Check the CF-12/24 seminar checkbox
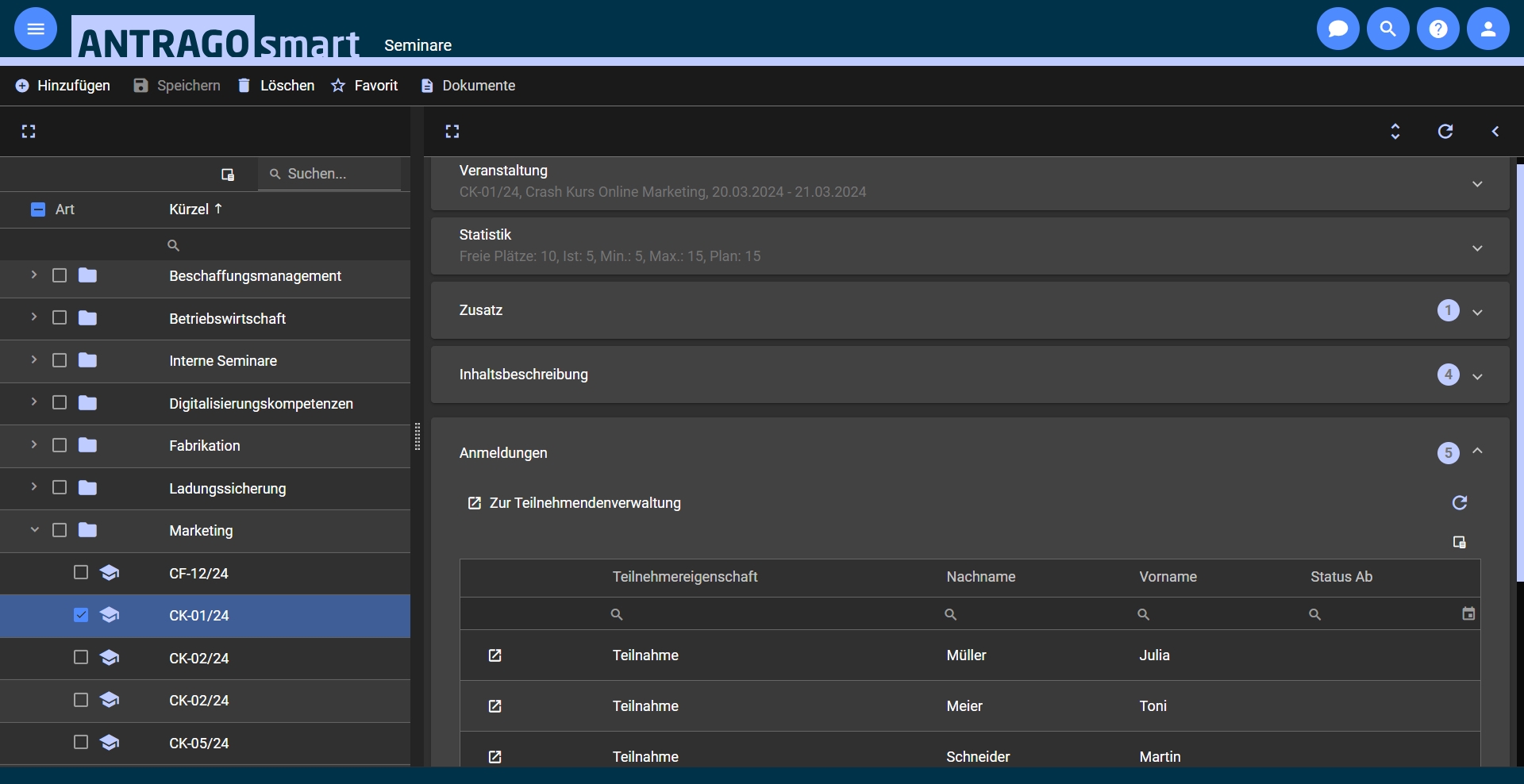 point(81,573)
